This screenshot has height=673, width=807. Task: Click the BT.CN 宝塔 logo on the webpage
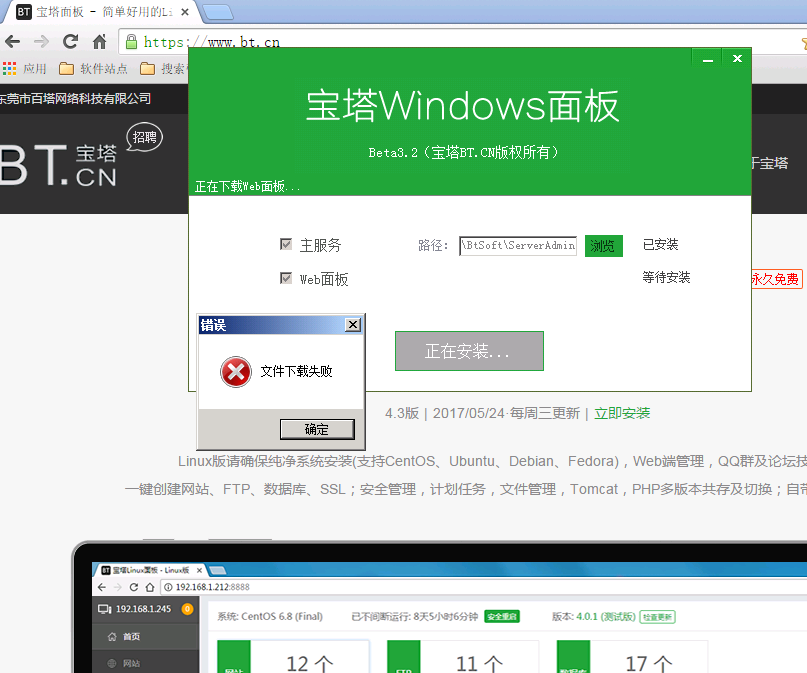click(x=58, y=164)
